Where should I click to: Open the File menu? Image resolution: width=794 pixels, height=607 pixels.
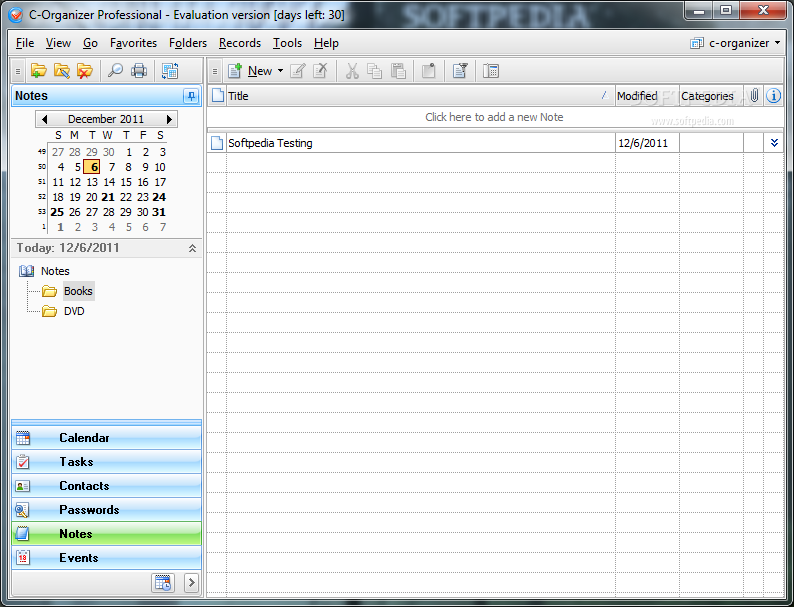click(25, 43)
